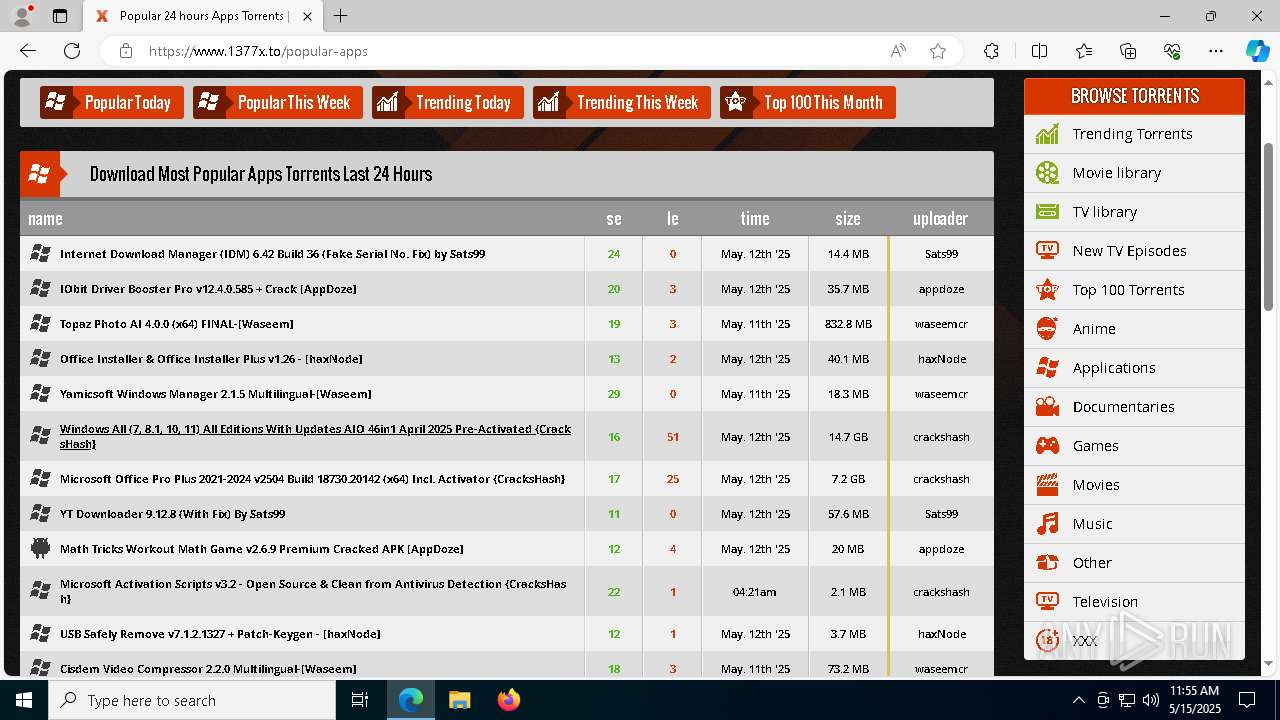Viewport: 1280px width, 720px height.
Task: Click the Movie library film reel icon
Action: [x=1047, y=173]
